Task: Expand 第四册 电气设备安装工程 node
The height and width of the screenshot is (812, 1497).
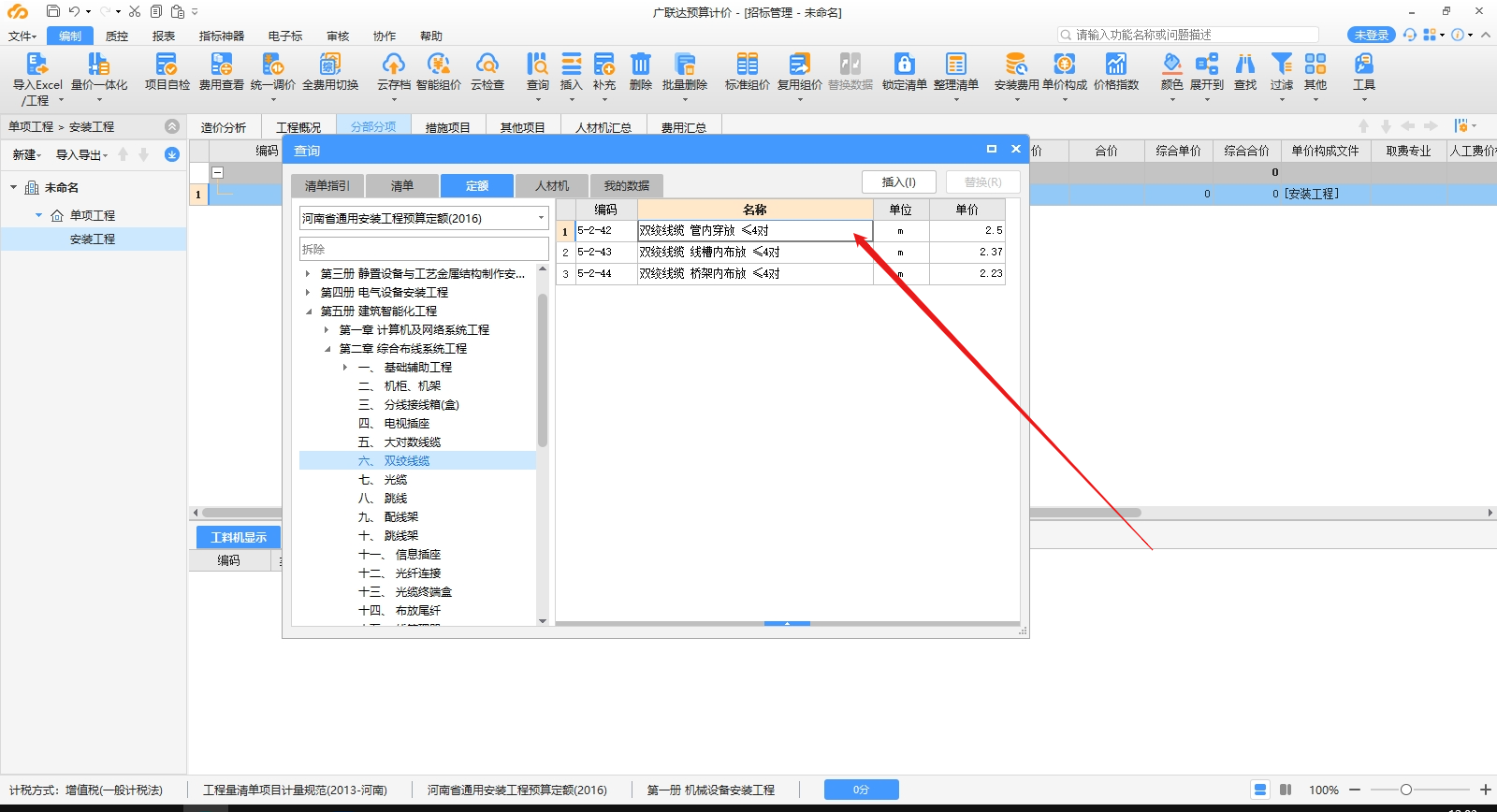Action: pos(308,293)
